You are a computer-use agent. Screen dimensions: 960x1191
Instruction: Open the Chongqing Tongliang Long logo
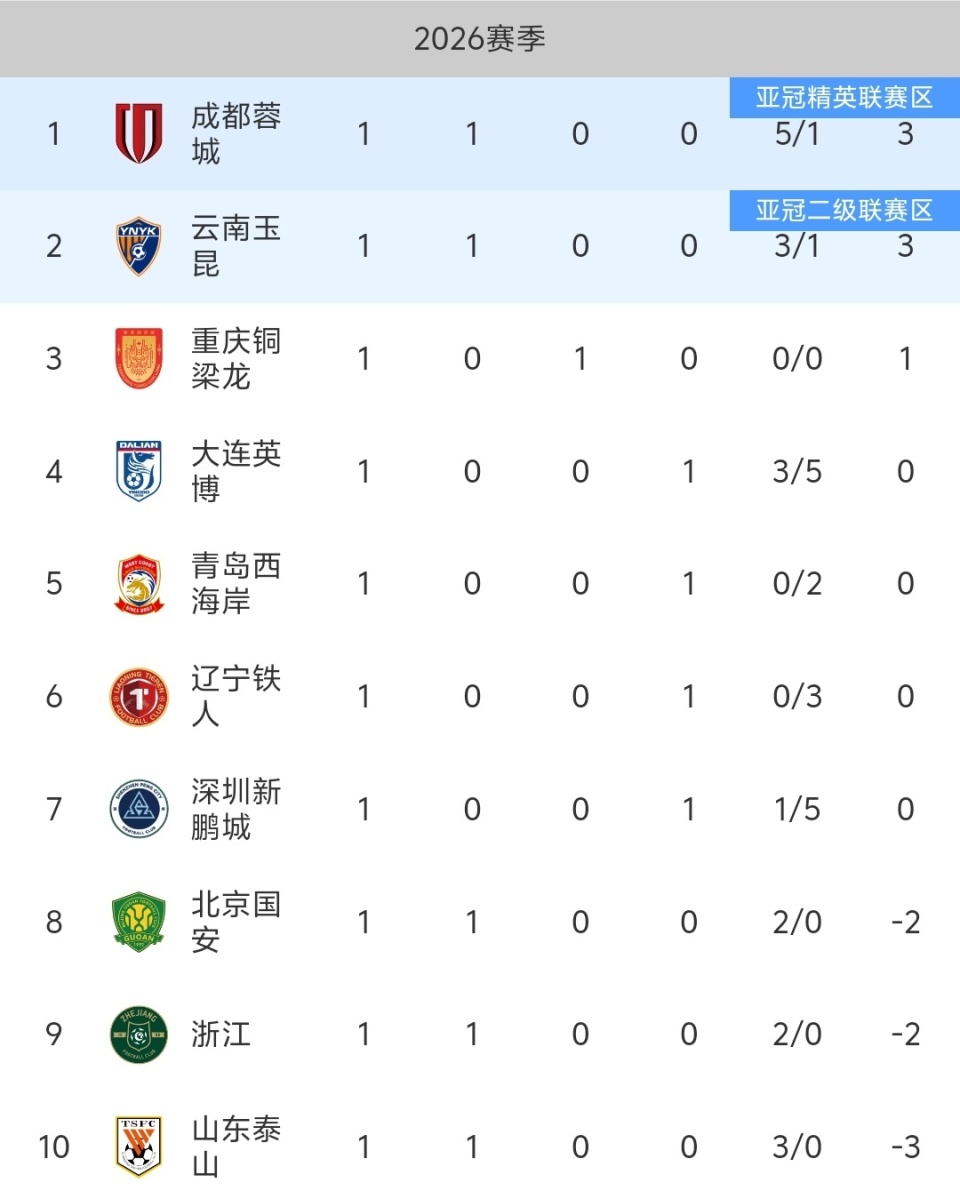pos(138,358)
